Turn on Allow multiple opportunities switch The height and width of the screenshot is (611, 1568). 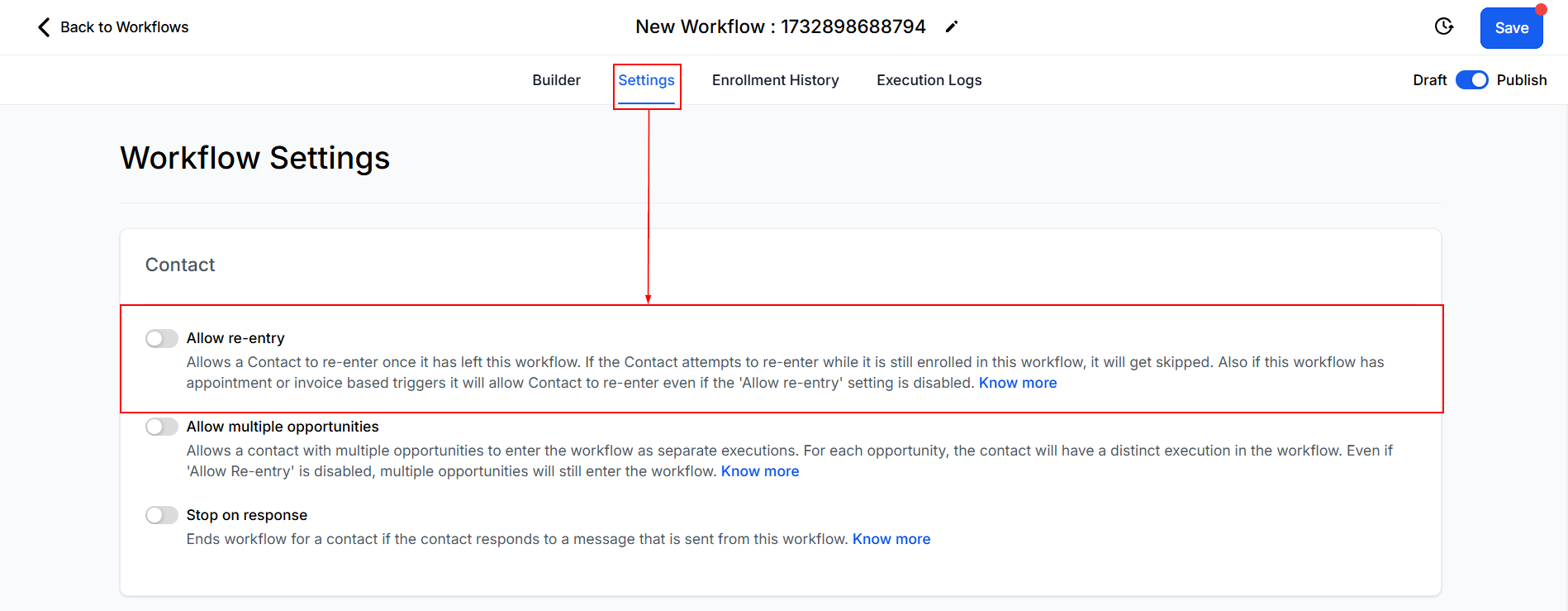(162, 427)
